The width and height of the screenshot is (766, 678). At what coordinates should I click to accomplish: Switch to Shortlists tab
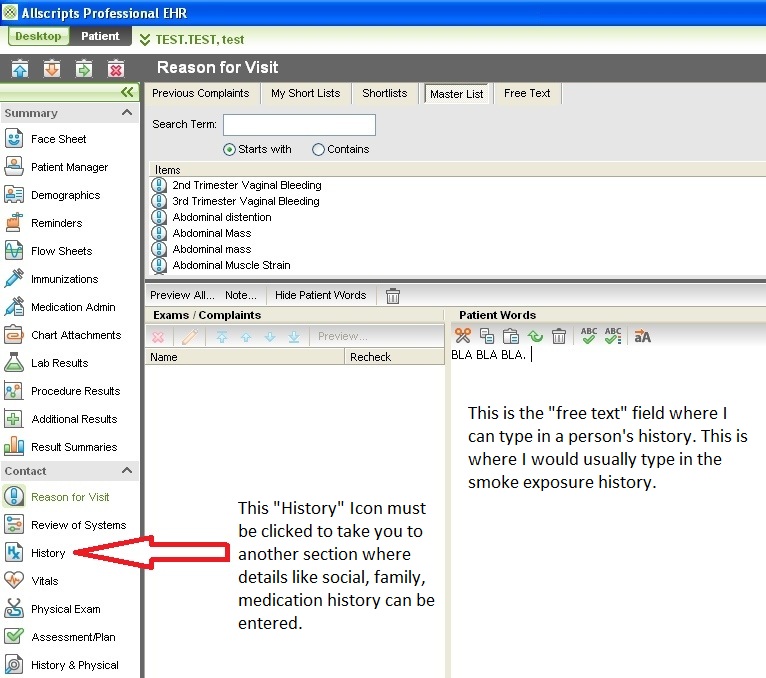(384, 93)
